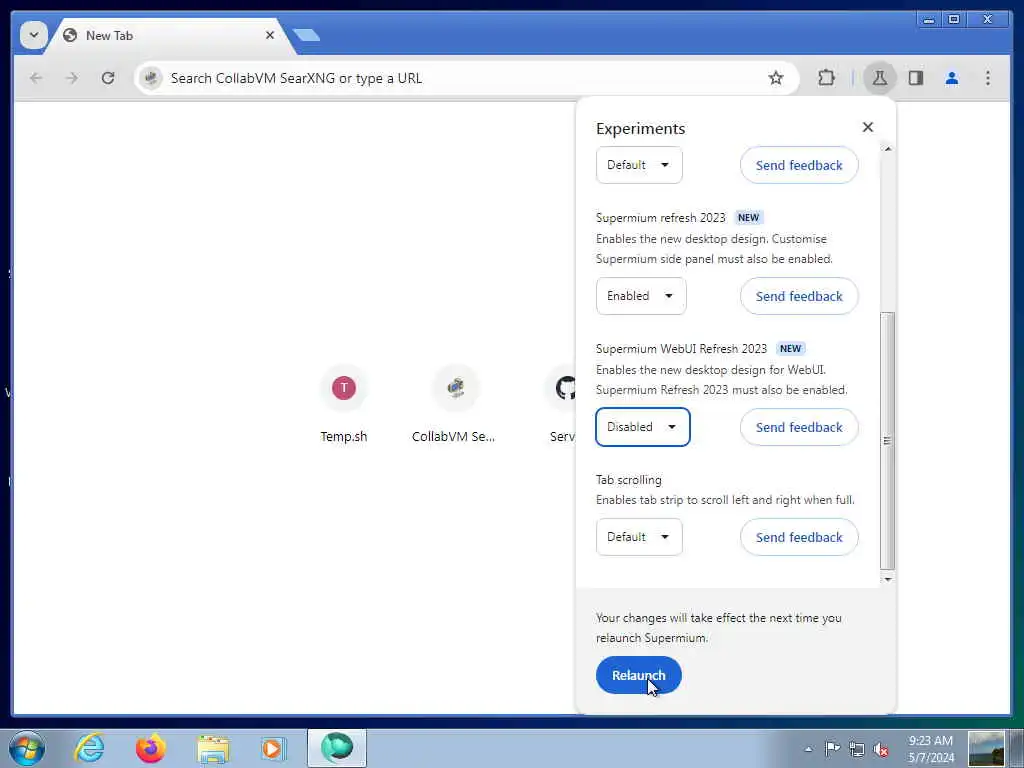Click the Experiments panel scrollbar thumb
The width and height of the screenshot is (1024, 768).
click(887, 441)
